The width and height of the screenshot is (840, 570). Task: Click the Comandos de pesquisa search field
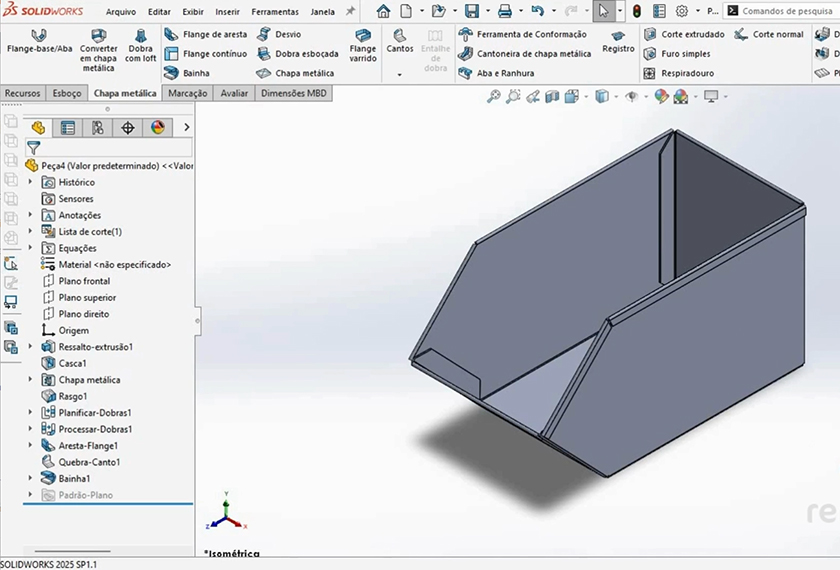pos(786,11)
